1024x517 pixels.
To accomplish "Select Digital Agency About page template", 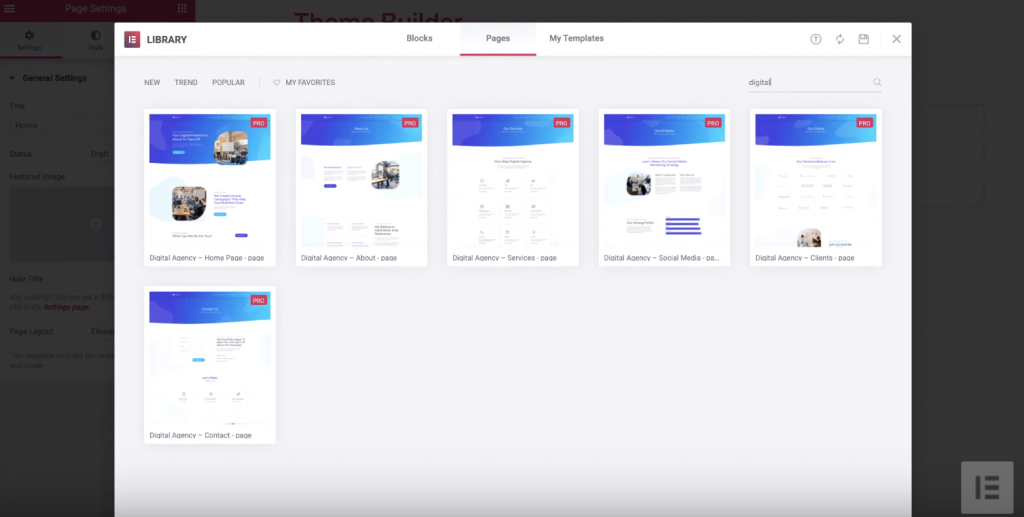I will (361, 180).
